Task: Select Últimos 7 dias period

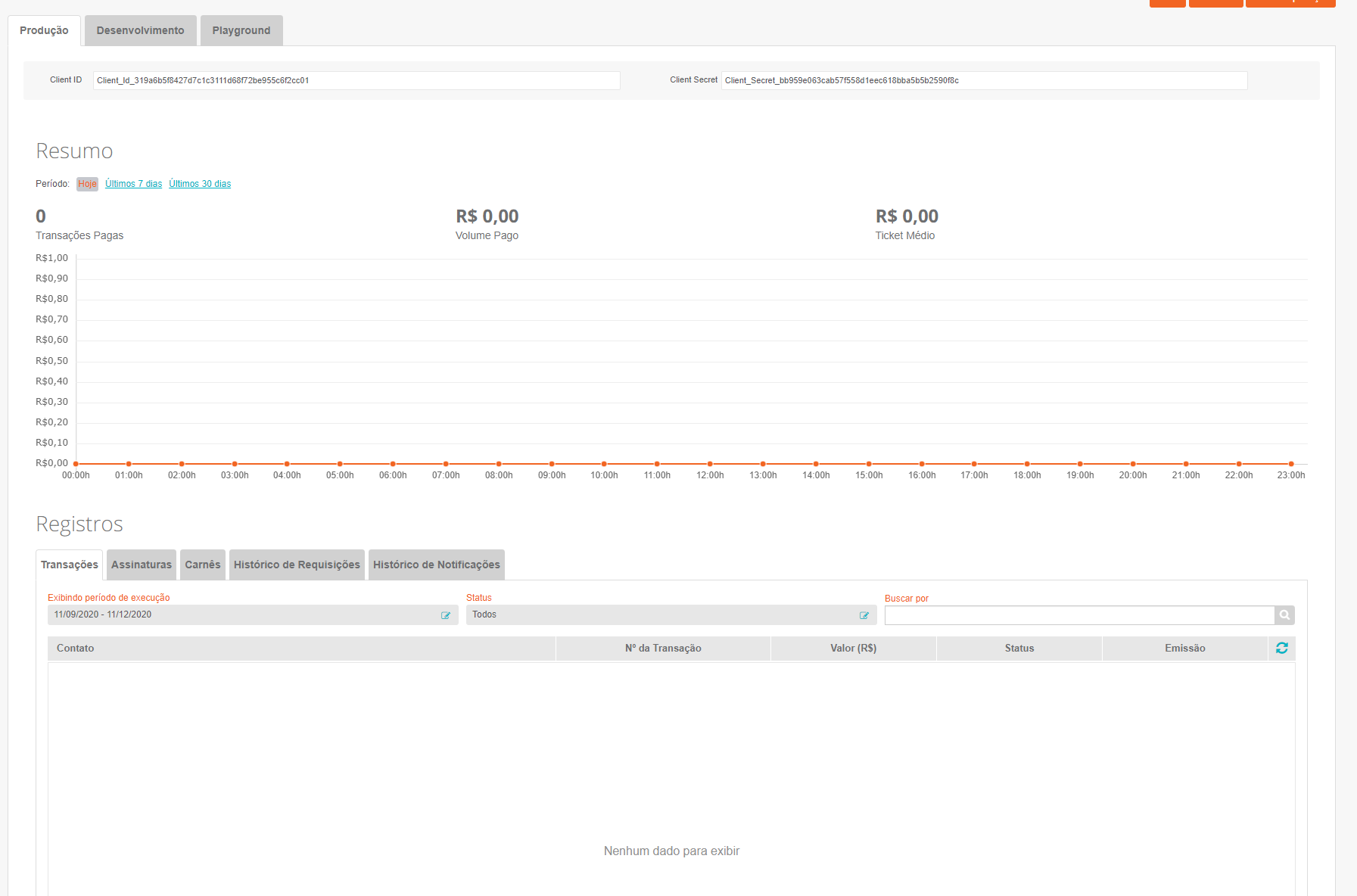Action: (133, 184)
